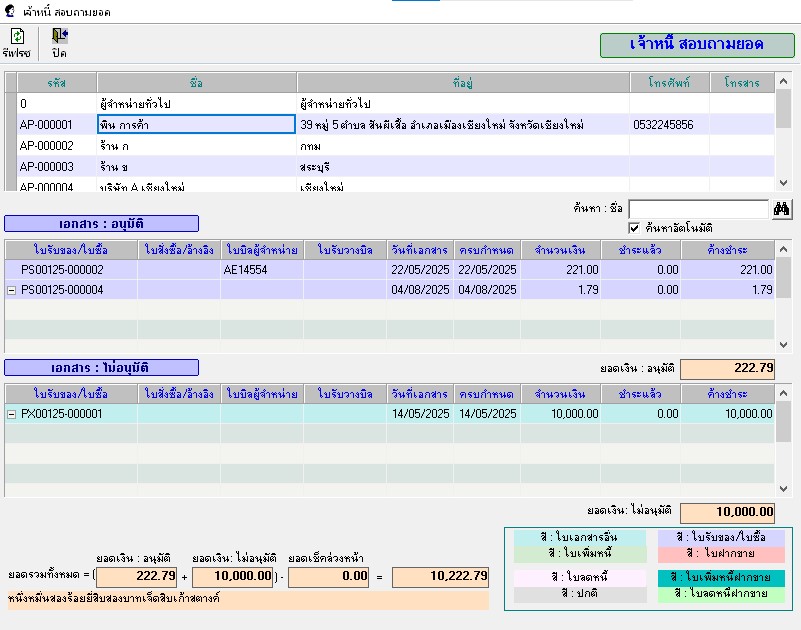
Task: Sort by the รหัส column header
Action: pyautogui.click(x=56, y=82)
